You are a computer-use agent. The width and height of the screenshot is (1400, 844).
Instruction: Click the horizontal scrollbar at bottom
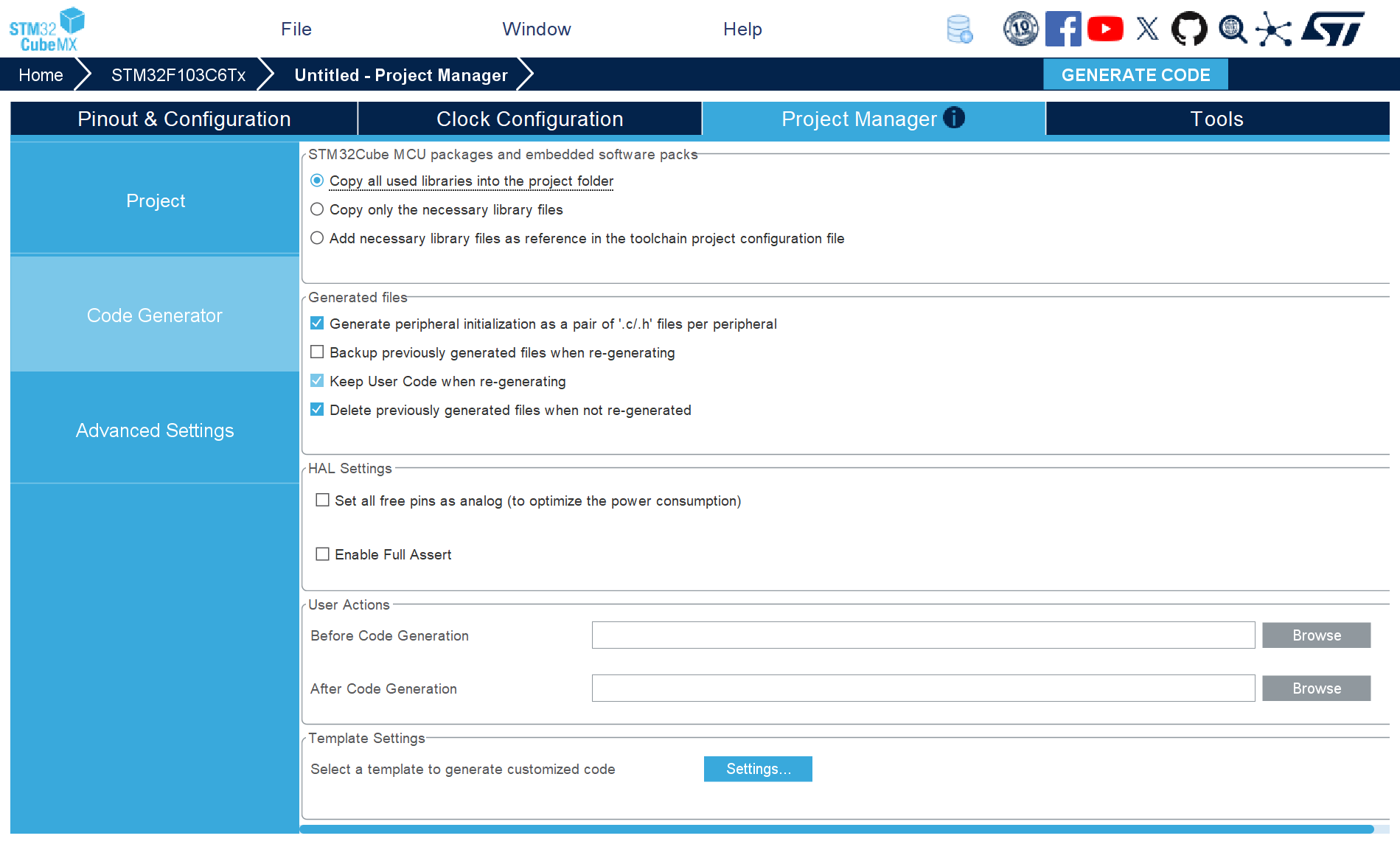pyautogui.click(x=837, y=829)
